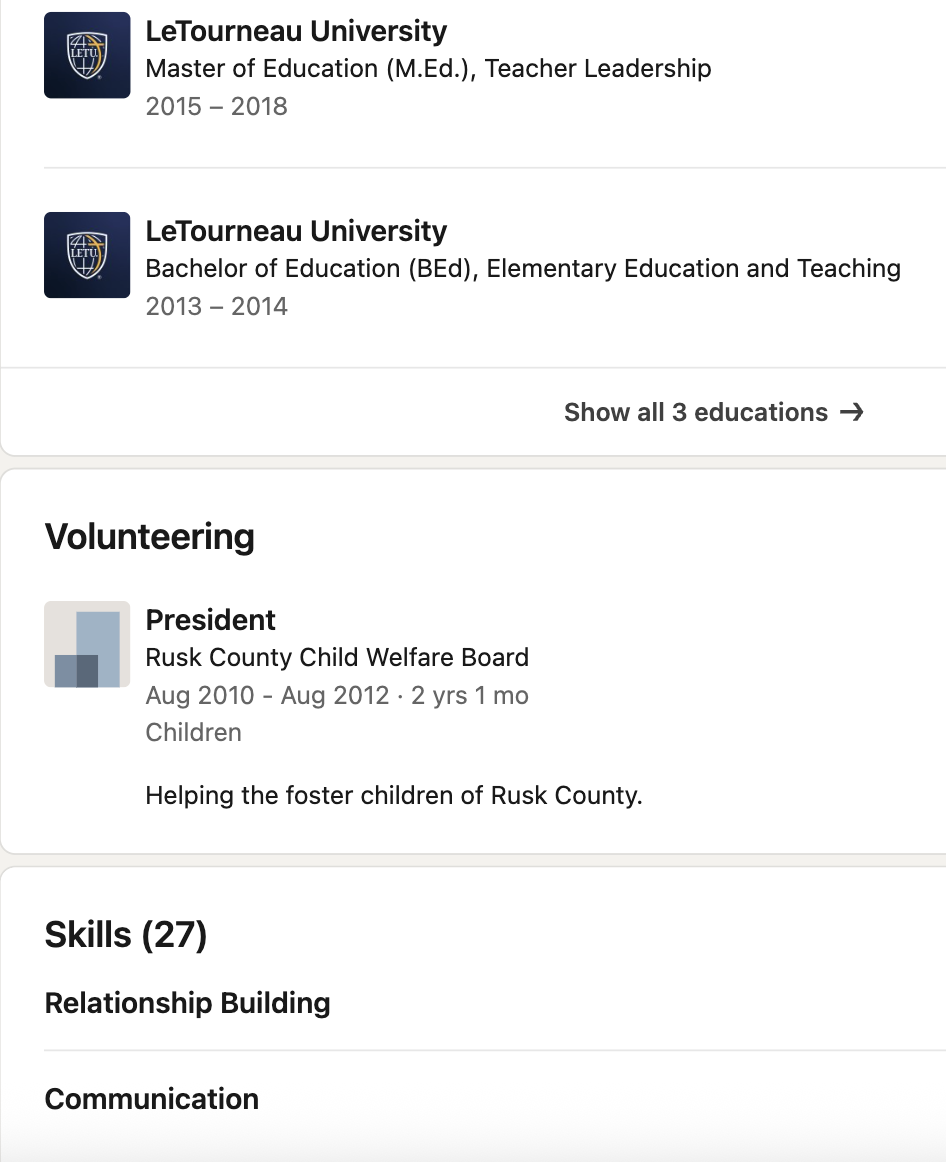
Task: Select the President volunteer role title
Action: point(210,620)
